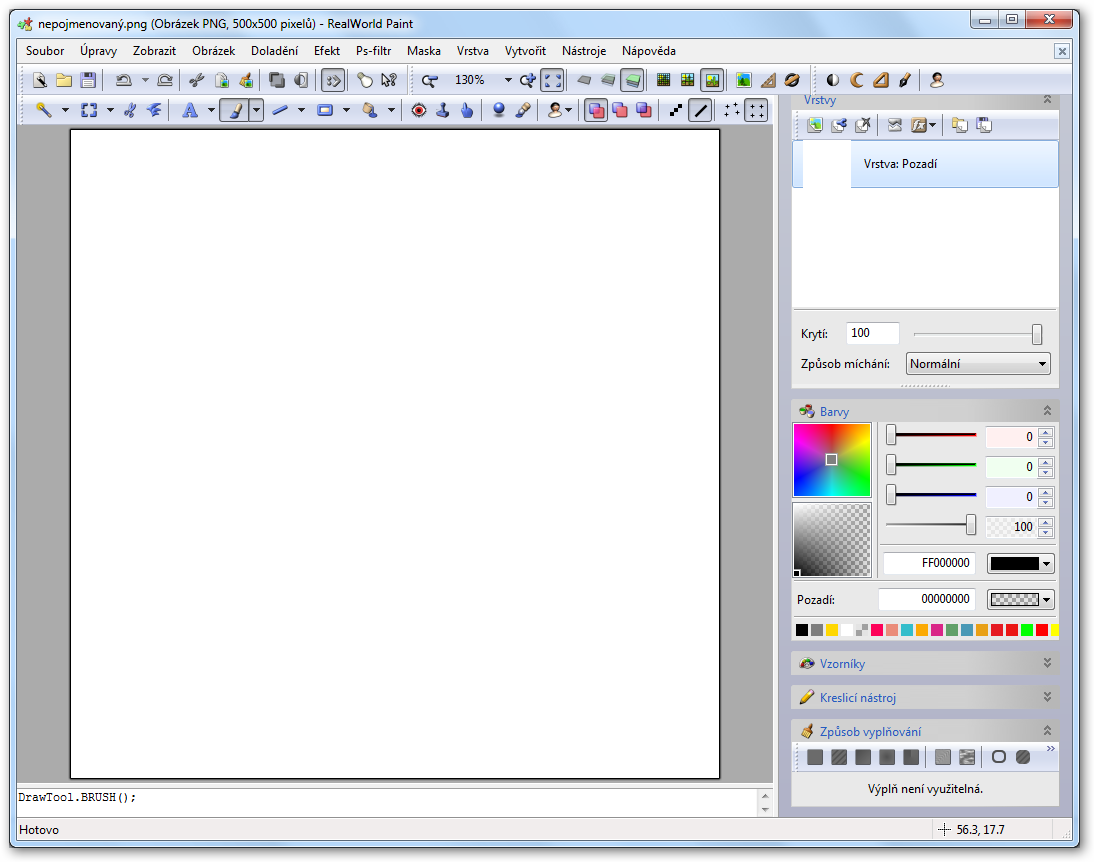
Task: Open the Soubor menu
Action: (x=45, y=51)
